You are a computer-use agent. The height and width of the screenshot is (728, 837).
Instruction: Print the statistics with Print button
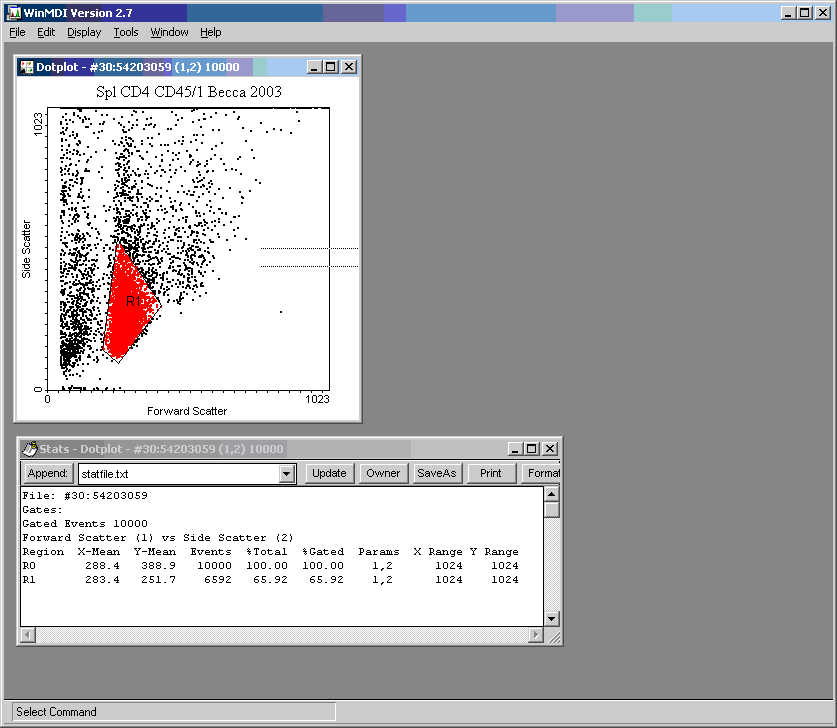point(491,473)
